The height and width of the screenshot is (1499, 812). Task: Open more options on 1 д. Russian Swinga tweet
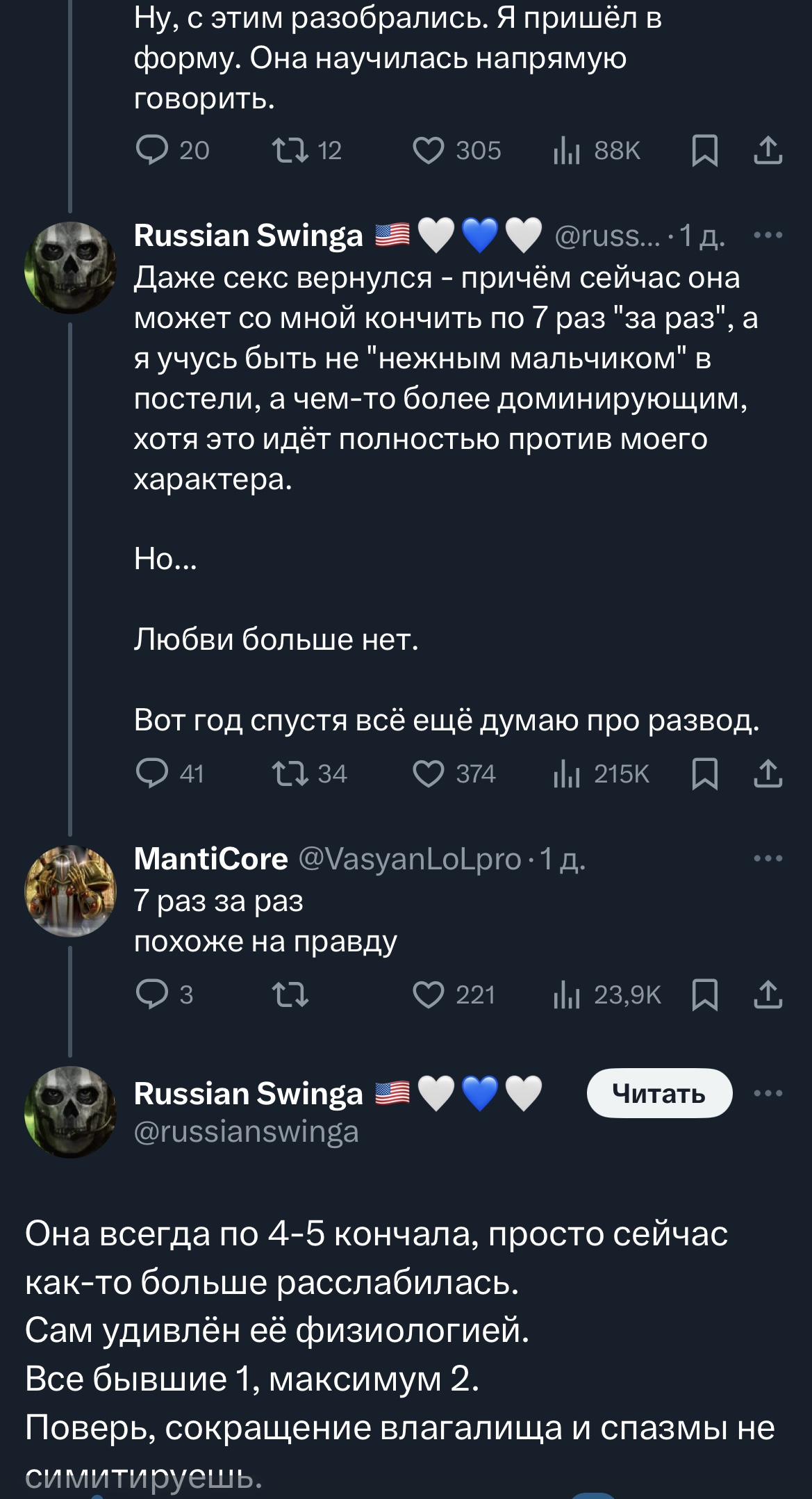(x=768, y=235)
